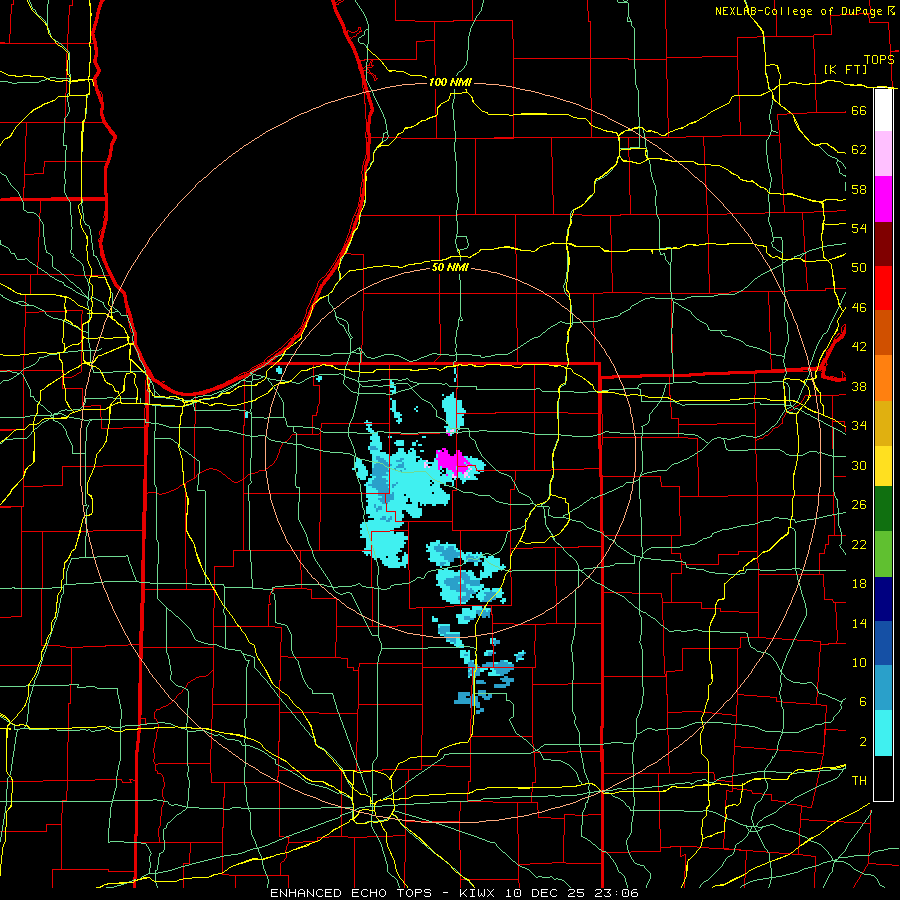The height and width of the screenshot is (900, 900).
Task: Click the '46' legend value
Action: coord(859,308)
